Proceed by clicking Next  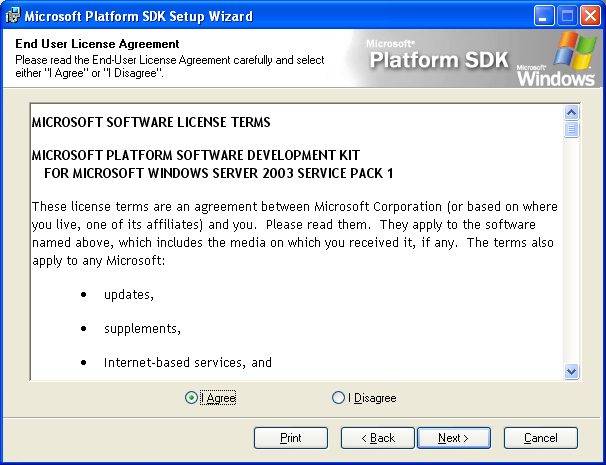tap(454, 438)
